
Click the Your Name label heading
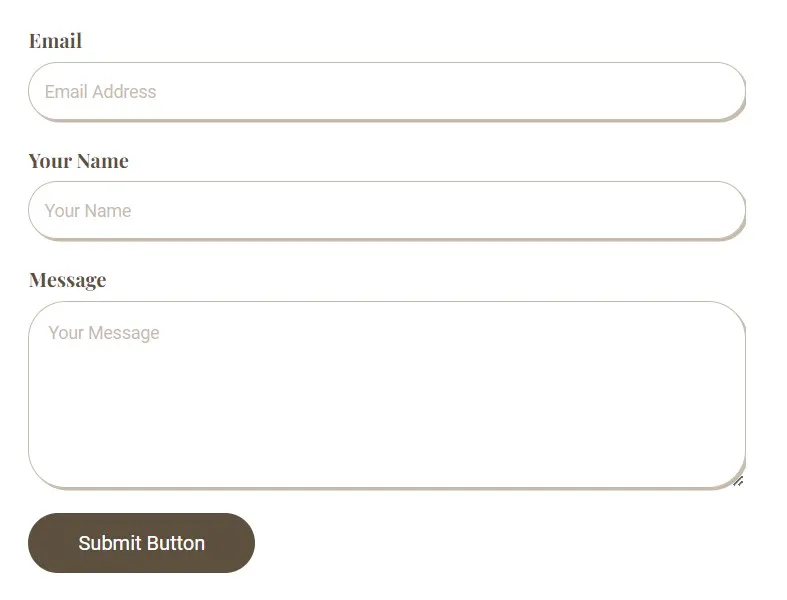pos(79,161)
